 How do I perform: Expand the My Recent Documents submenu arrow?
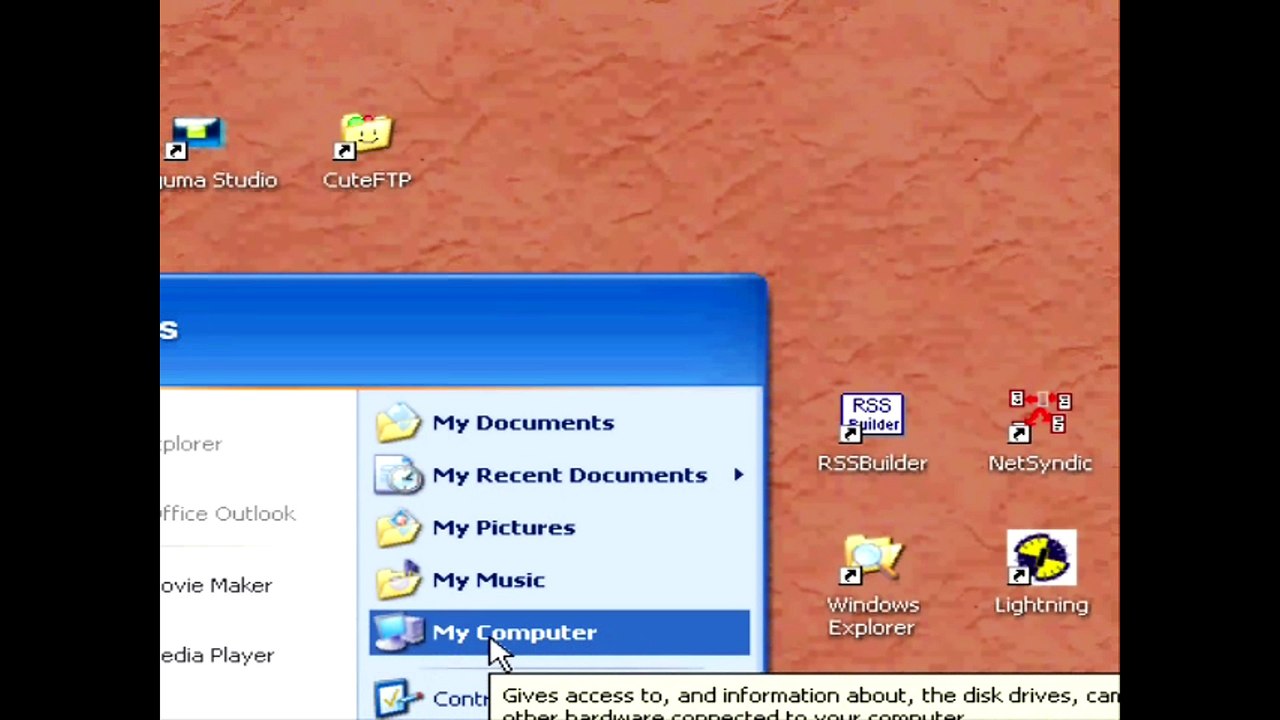pyautogui.click(x=738, y=475)
